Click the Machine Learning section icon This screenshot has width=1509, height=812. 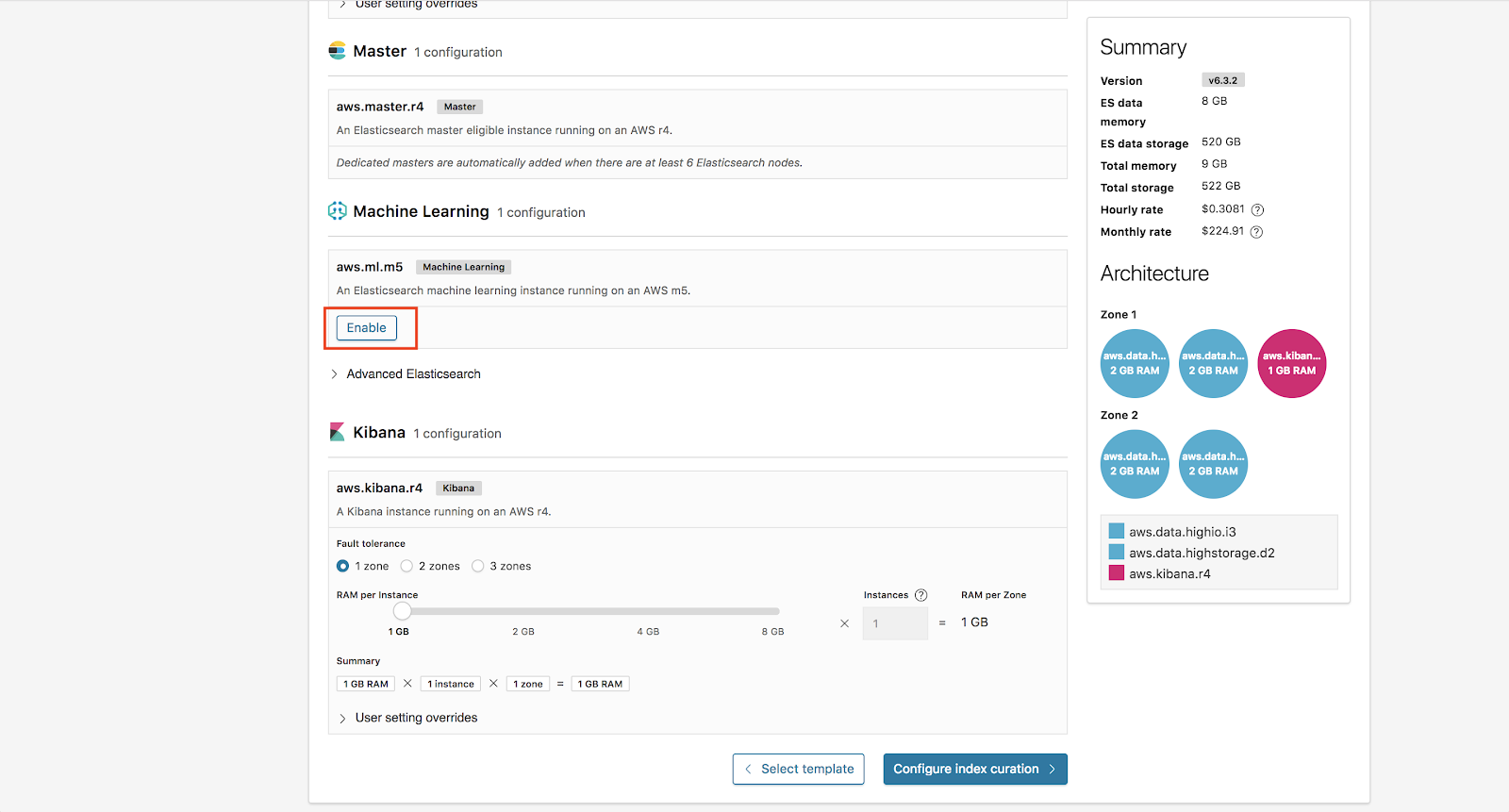click(337, 211)
